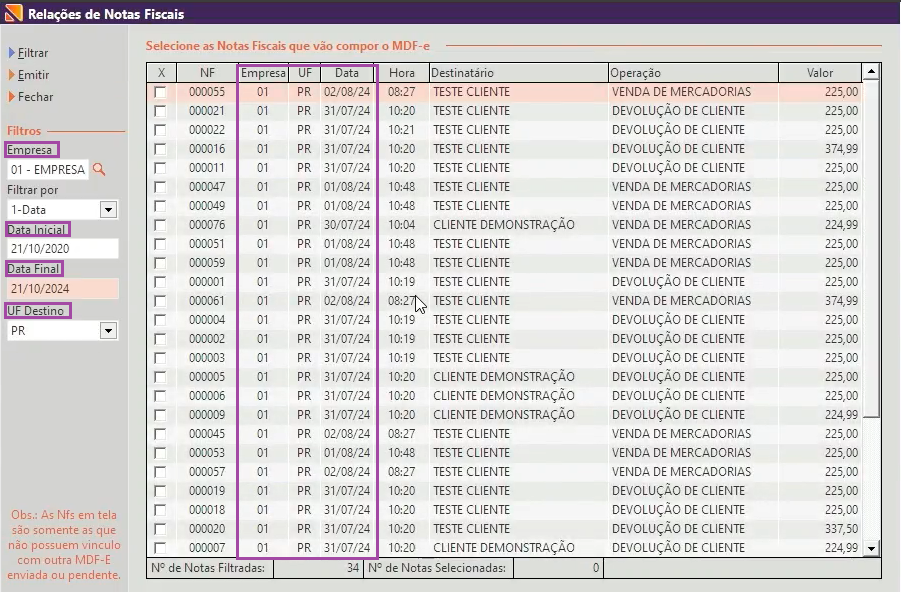The height and width of the screenshot is (592, 901).
Task: Click value 224,99 in row 000009
Action: pos(841,415)
